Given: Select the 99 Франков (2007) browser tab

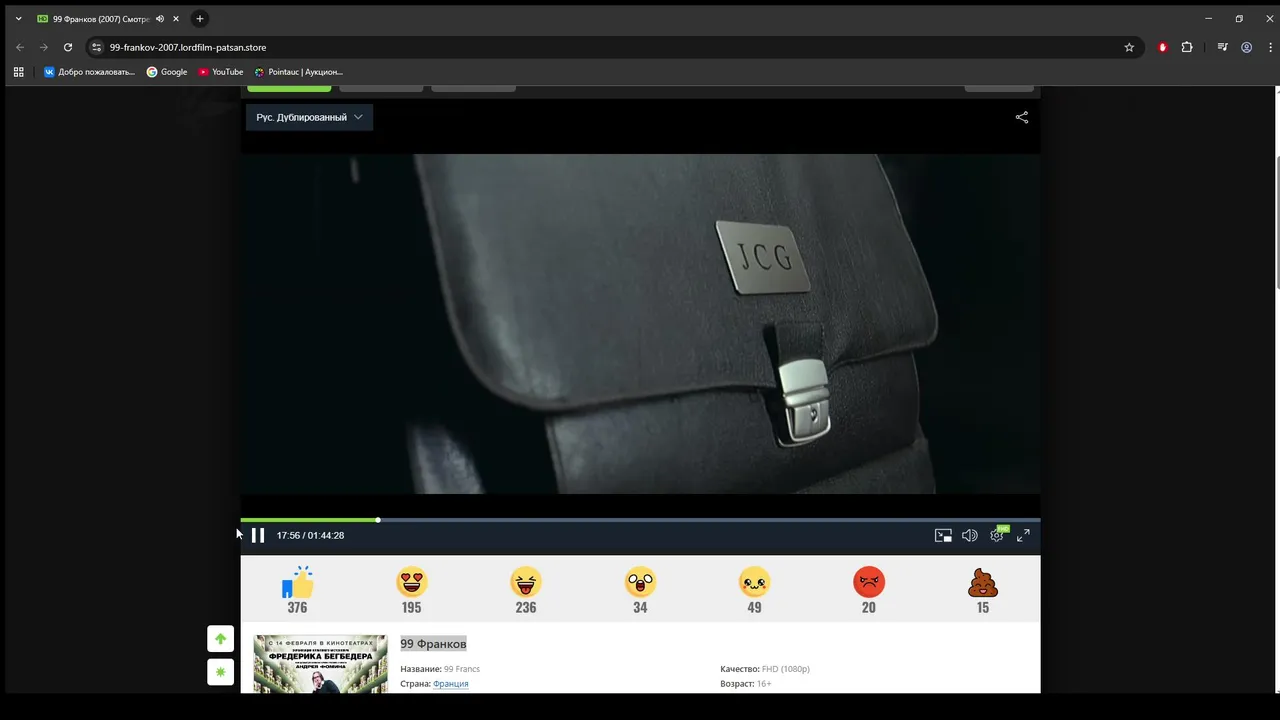Looking at the screenshot, I should 108,19.
